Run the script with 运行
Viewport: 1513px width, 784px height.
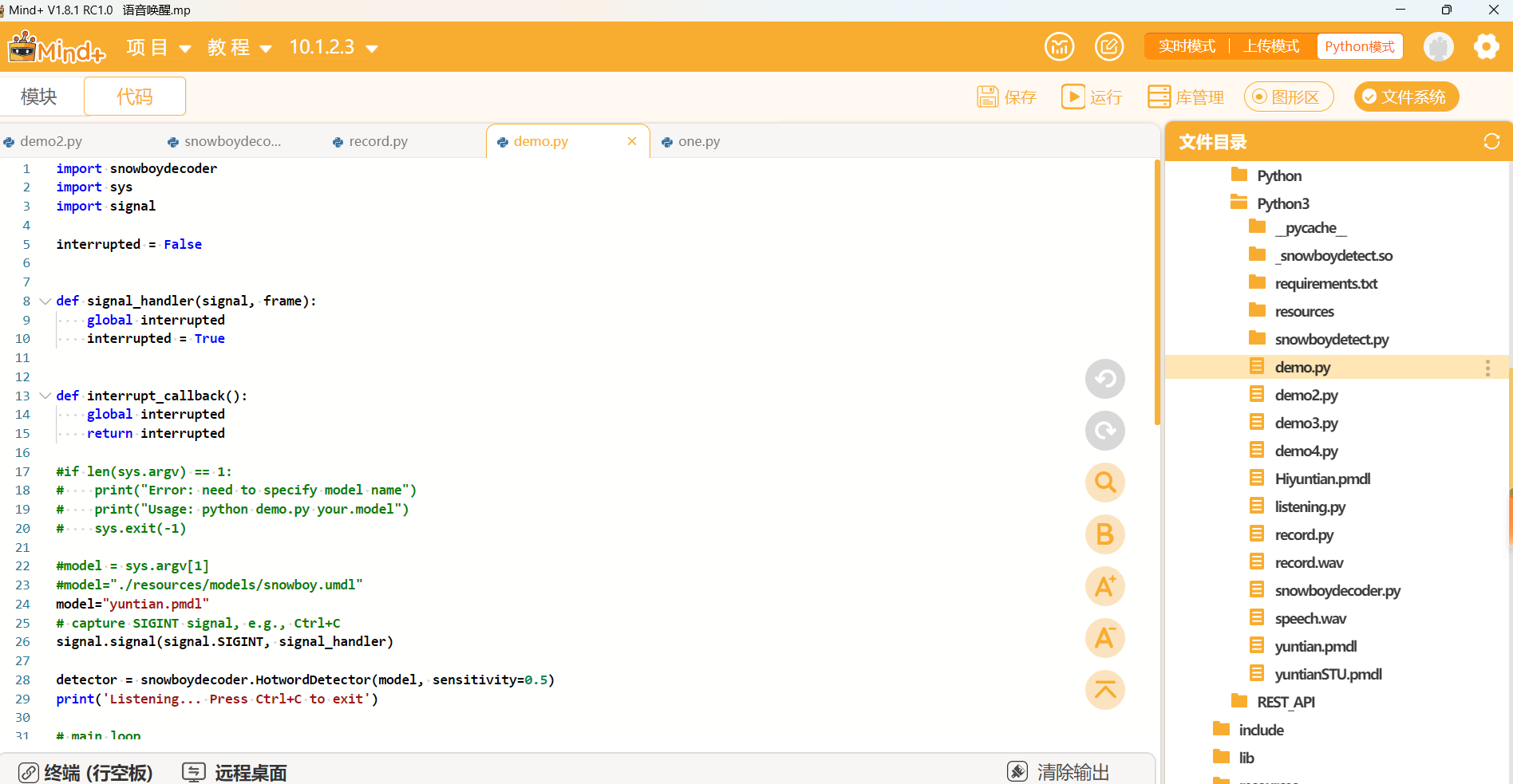(x=1092, y=97)
